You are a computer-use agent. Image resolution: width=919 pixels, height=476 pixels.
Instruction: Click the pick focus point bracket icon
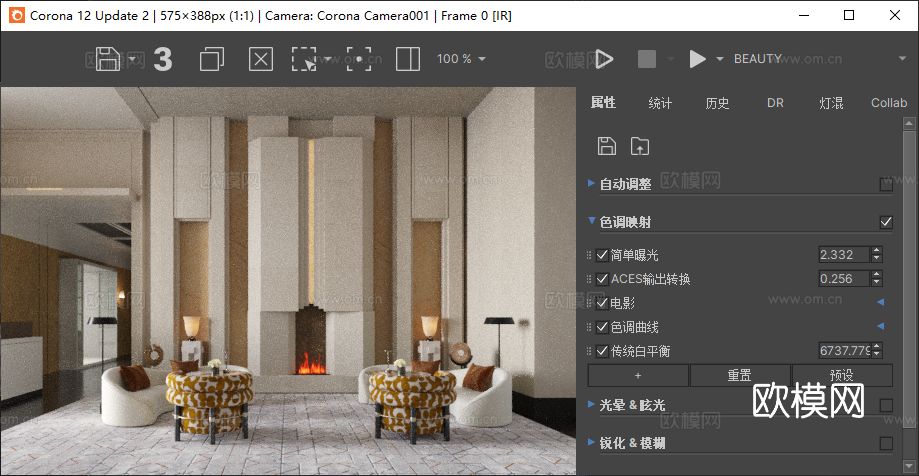pyautogui.click(x=359, y=59)
